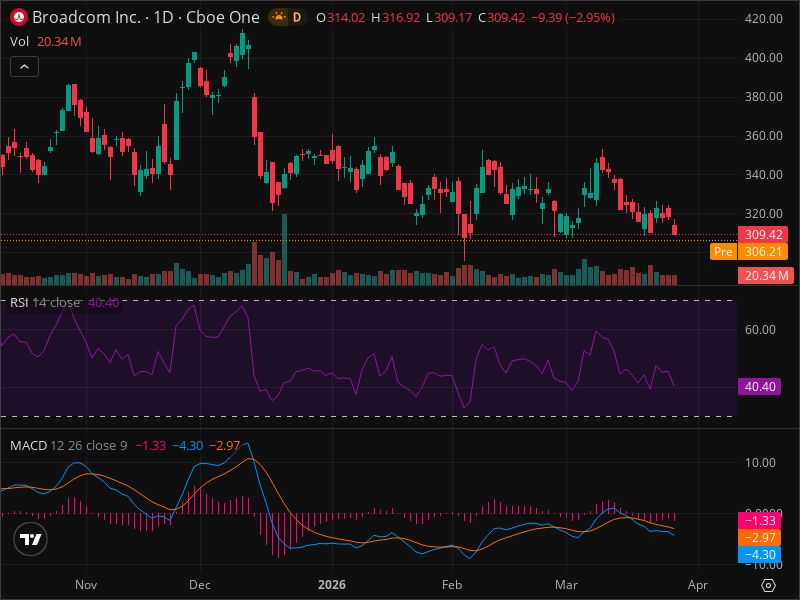Click the 40.40 RSI value label
Screen dimensions: 800x600
(x=759, y=387)
